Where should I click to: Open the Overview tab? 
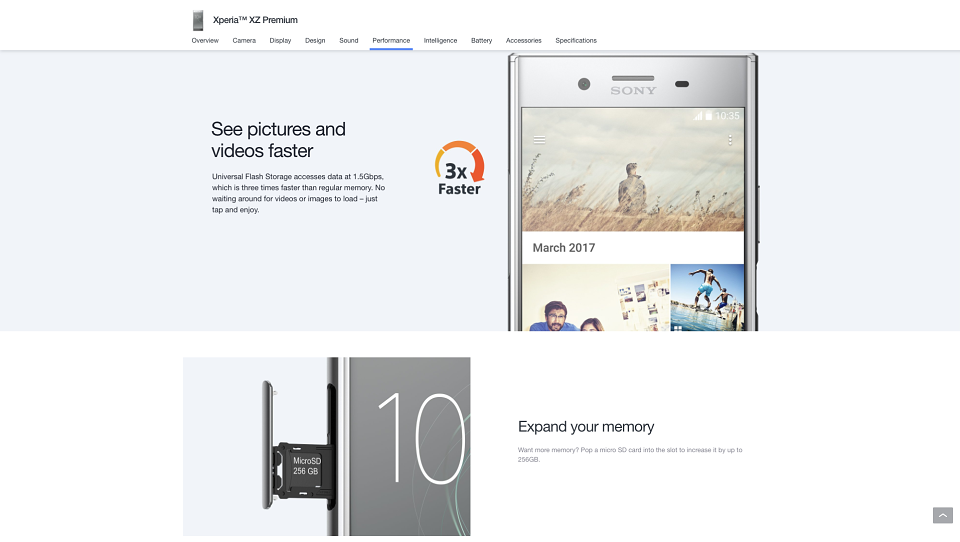click(205, 40)
